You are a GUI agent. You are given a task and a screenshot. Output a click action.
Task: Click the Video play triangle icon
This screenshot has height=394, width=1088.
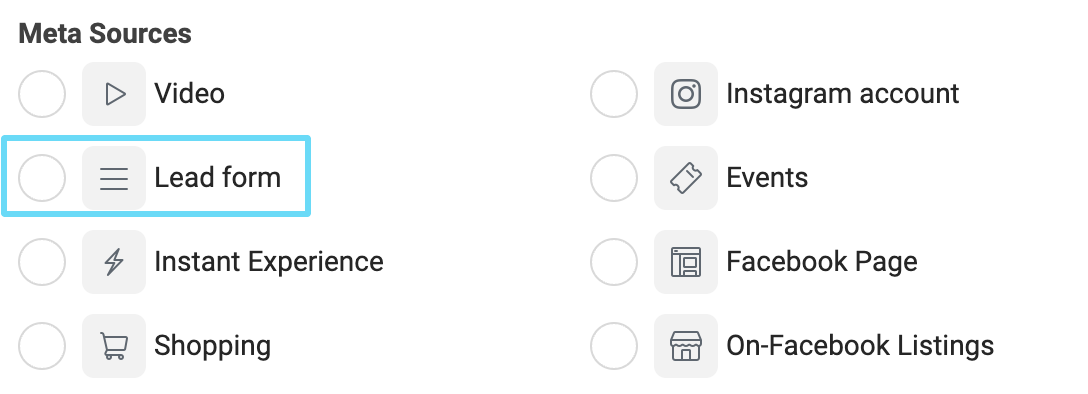(114, 94)
